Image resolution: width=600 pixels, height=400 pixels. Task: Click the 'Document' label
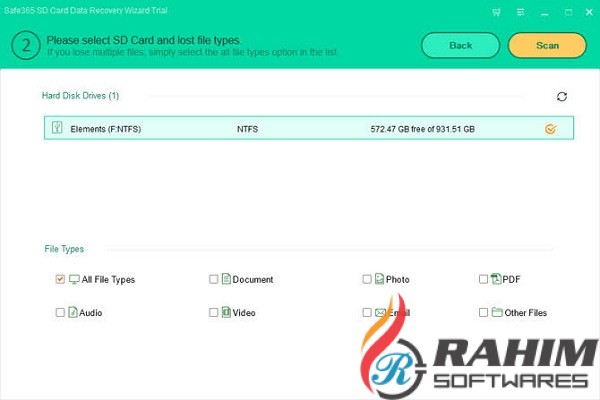253,279
